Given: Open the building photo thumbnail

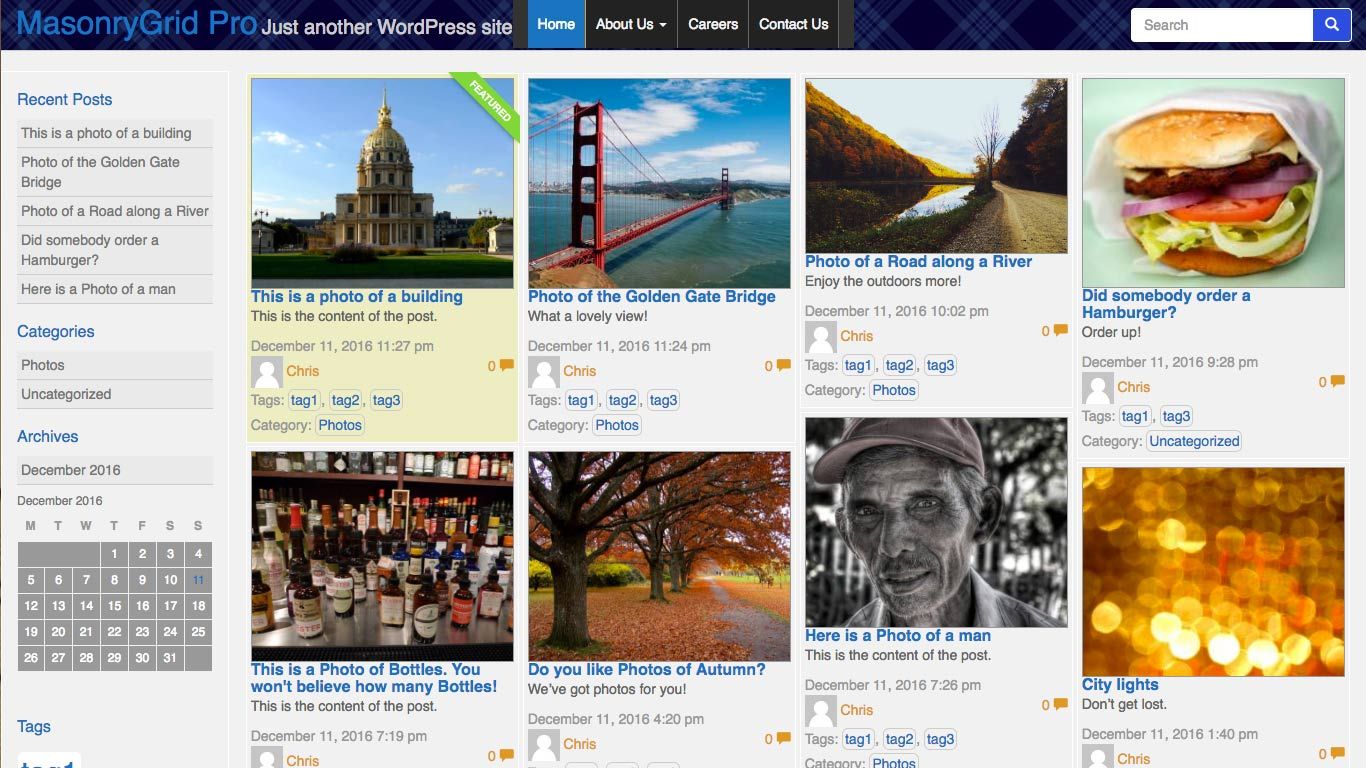Looking at the screenshot, I should pyautogui.click(x=382, y=183).
